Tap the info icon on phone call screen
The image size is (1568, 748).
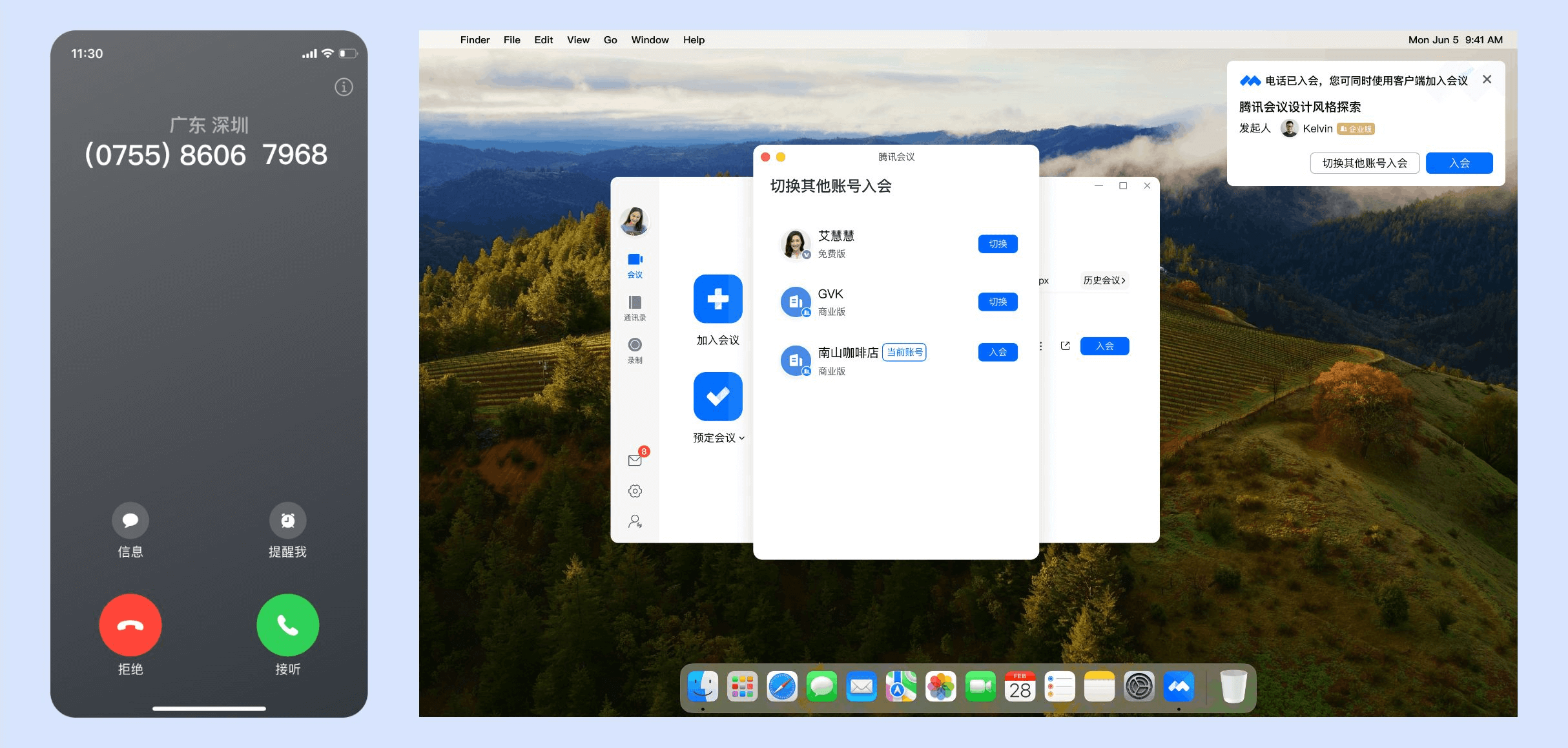tap(344, 87)
